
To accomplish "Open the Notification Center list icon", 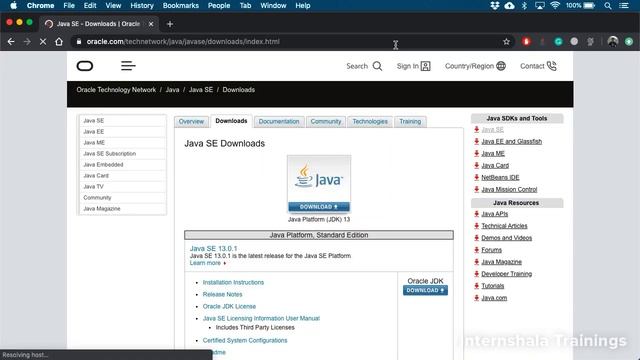I will (x=624, y=6).
